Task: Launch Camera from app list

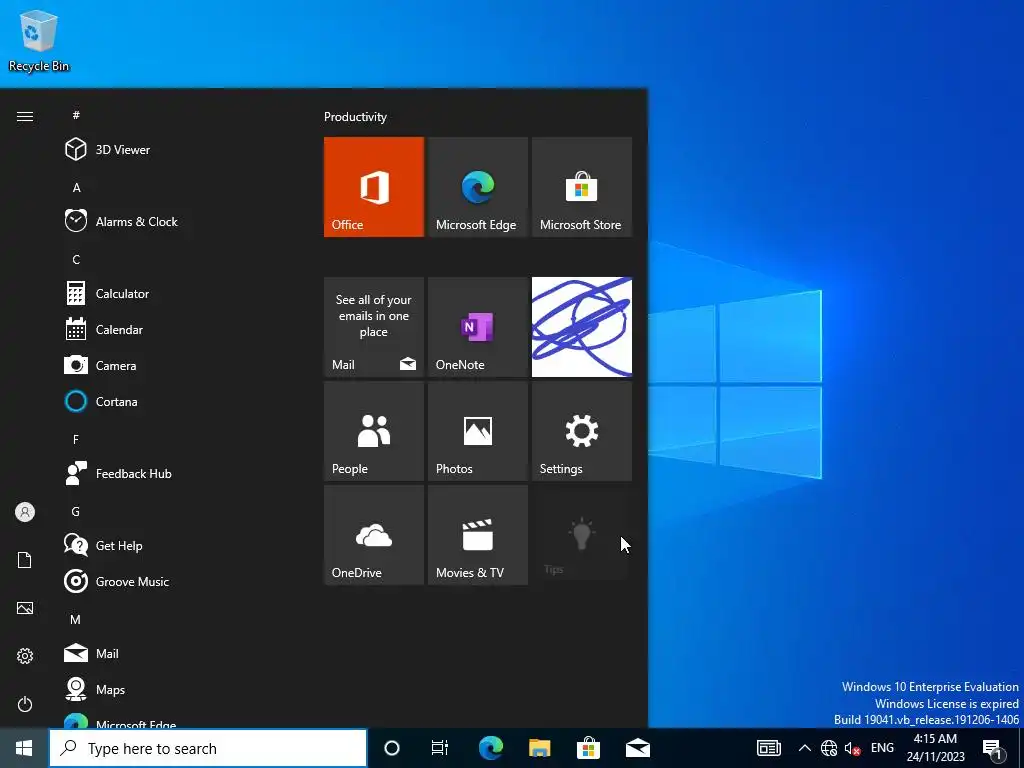Action: pyautogui.click(x=176, y=365)
